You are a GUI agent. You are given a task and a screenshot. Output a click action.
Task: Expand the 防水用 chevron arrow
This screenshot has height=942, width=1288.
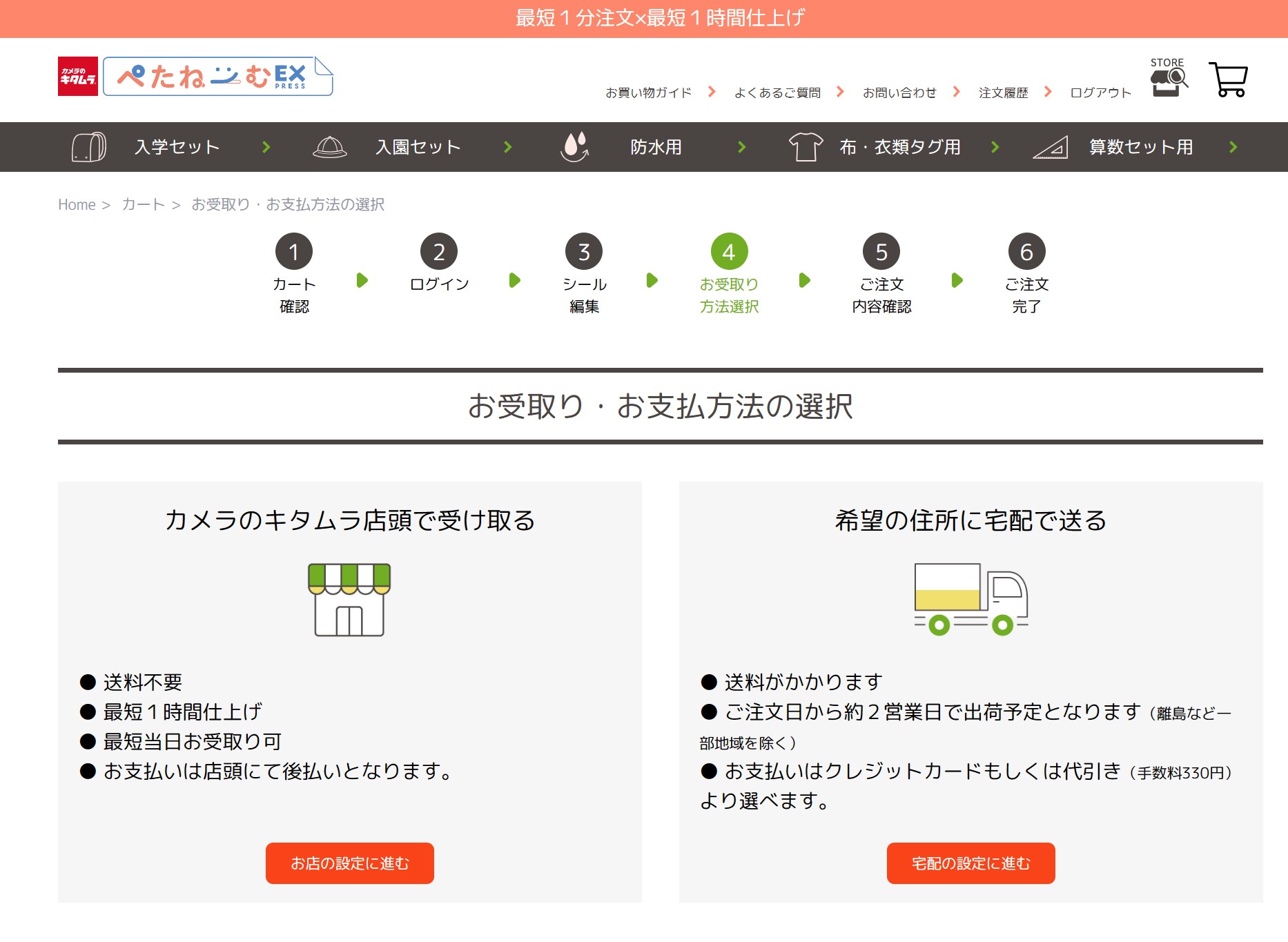pos(742,147)
